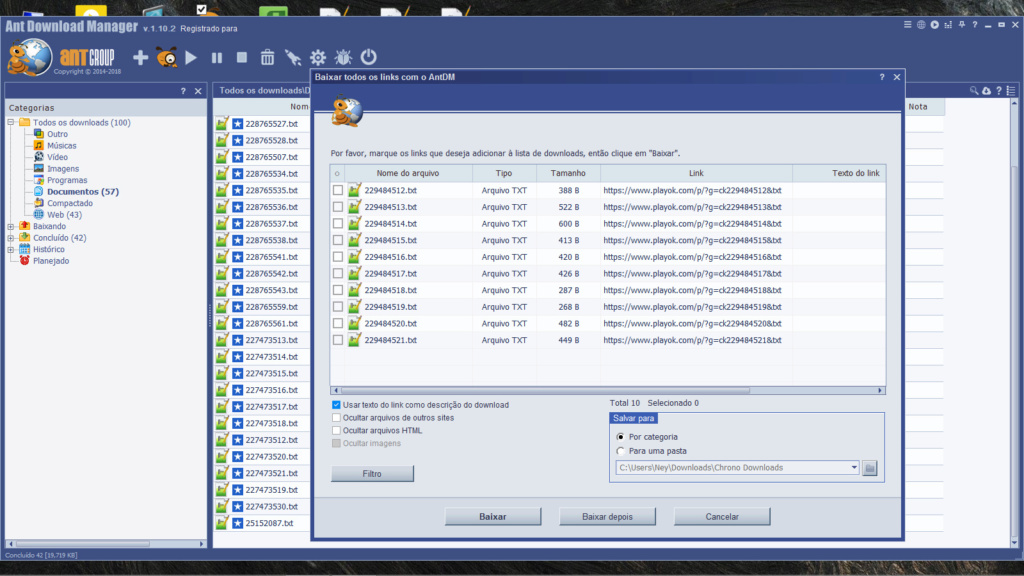The image size is (1024, 576).
Task: Start downloads with the play toolbar icon
Action: tap(191, 57)
